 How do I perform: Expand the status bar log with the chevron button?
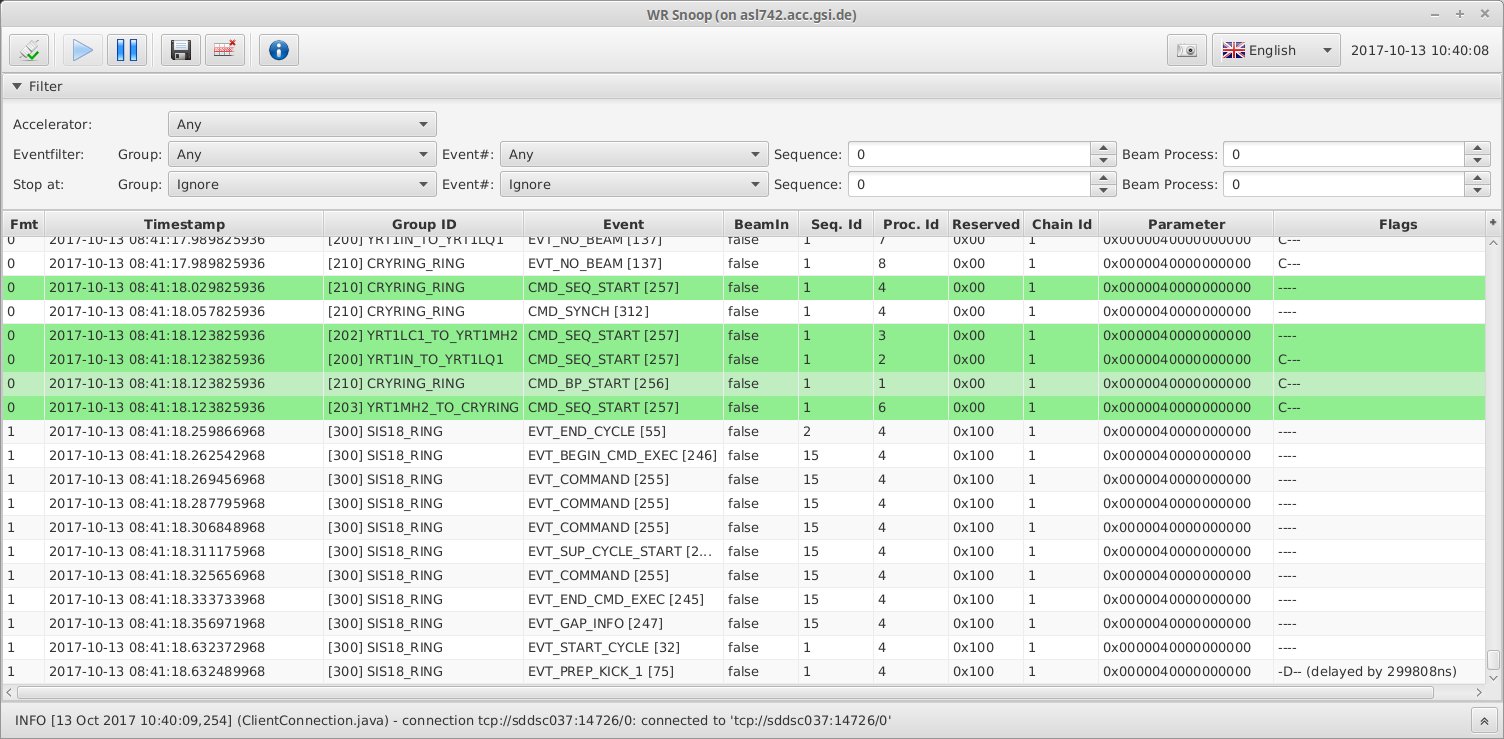point(1485,720)
